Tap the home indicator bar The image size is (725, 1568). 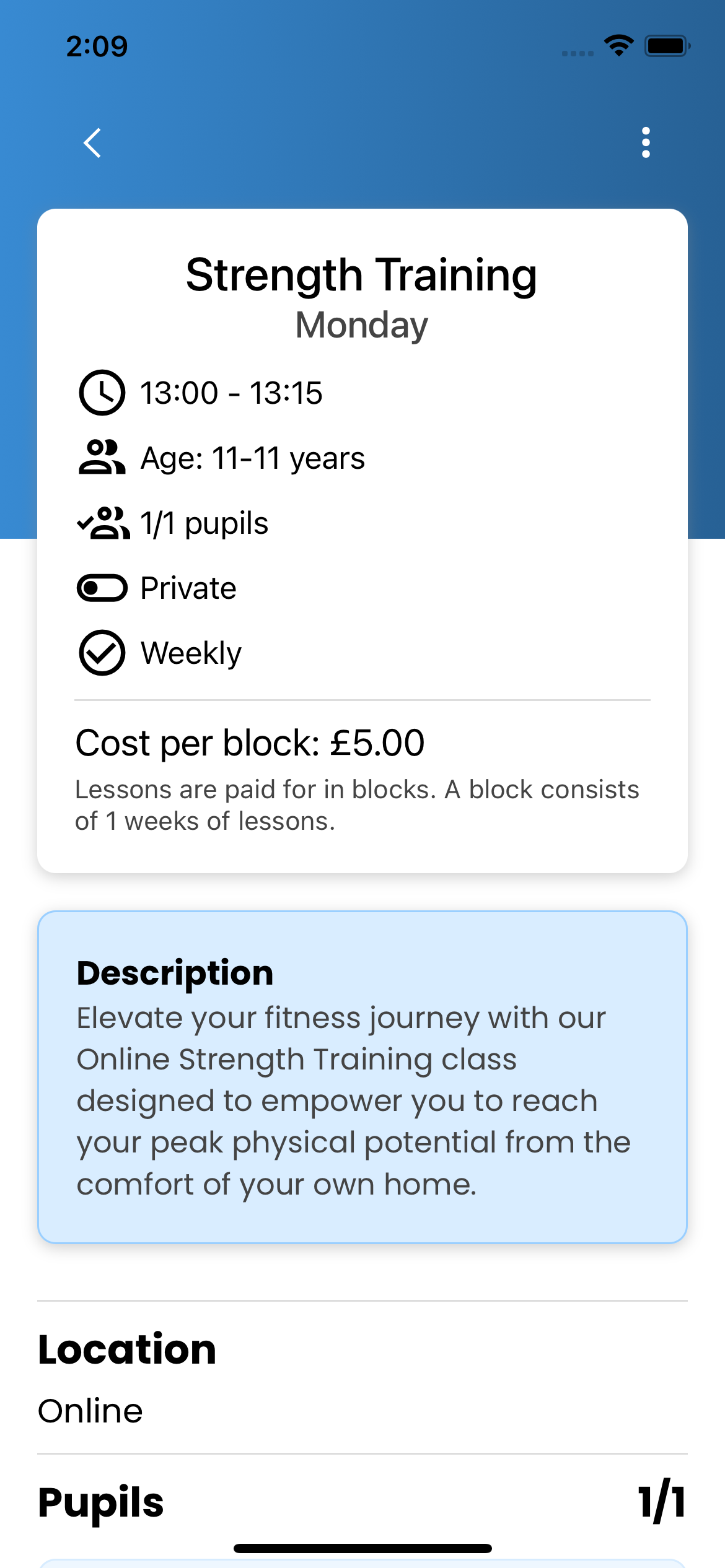(x=362, y=1548)
